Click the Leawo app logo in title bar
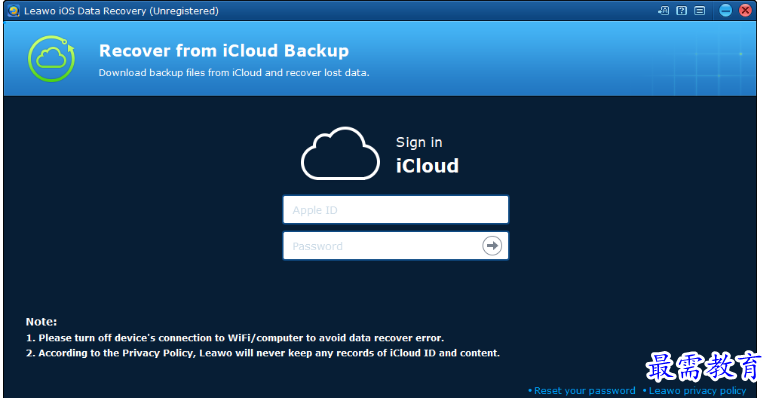Screen dimensions: 770x398 (14, 10)
